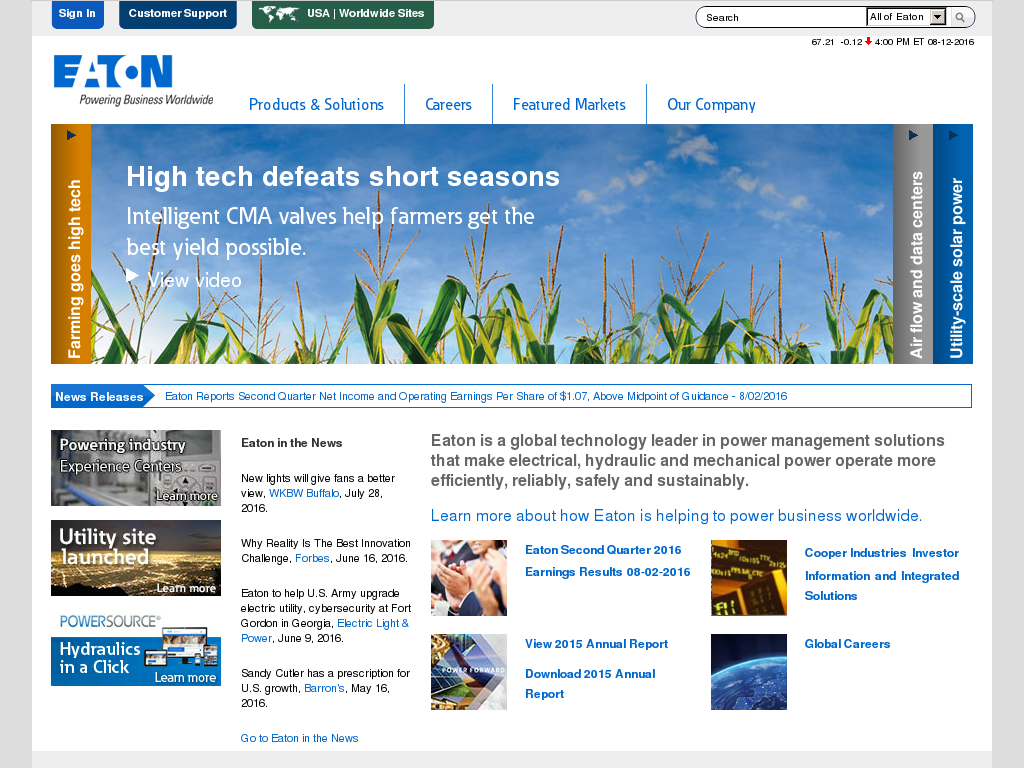Image resolution: width=1024 pixels, height=768 pixels.
Task: Click the View video link
Action: (194, 280)
